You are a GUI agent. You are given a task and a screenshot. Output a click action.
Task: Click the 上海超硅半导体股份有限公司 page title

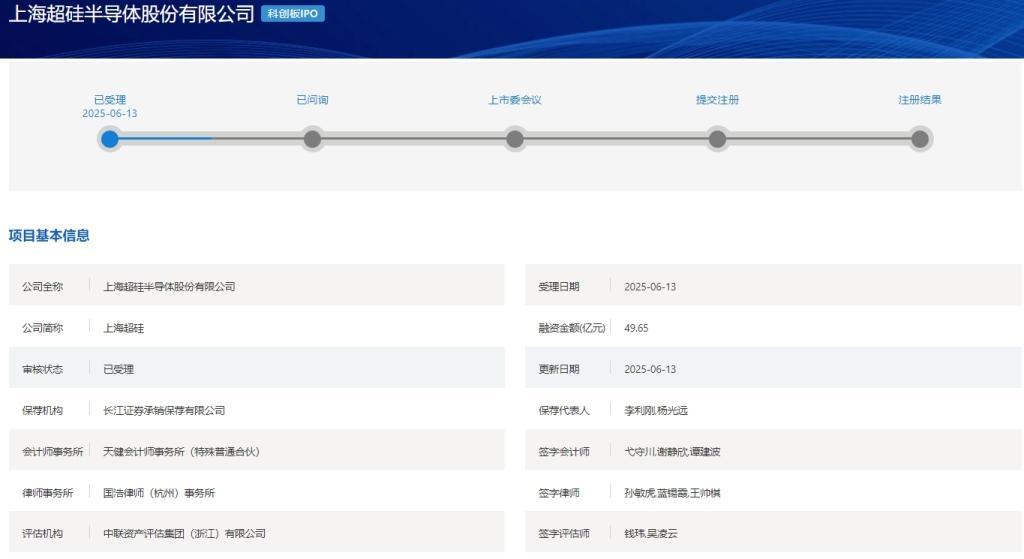tap(131, 15)
